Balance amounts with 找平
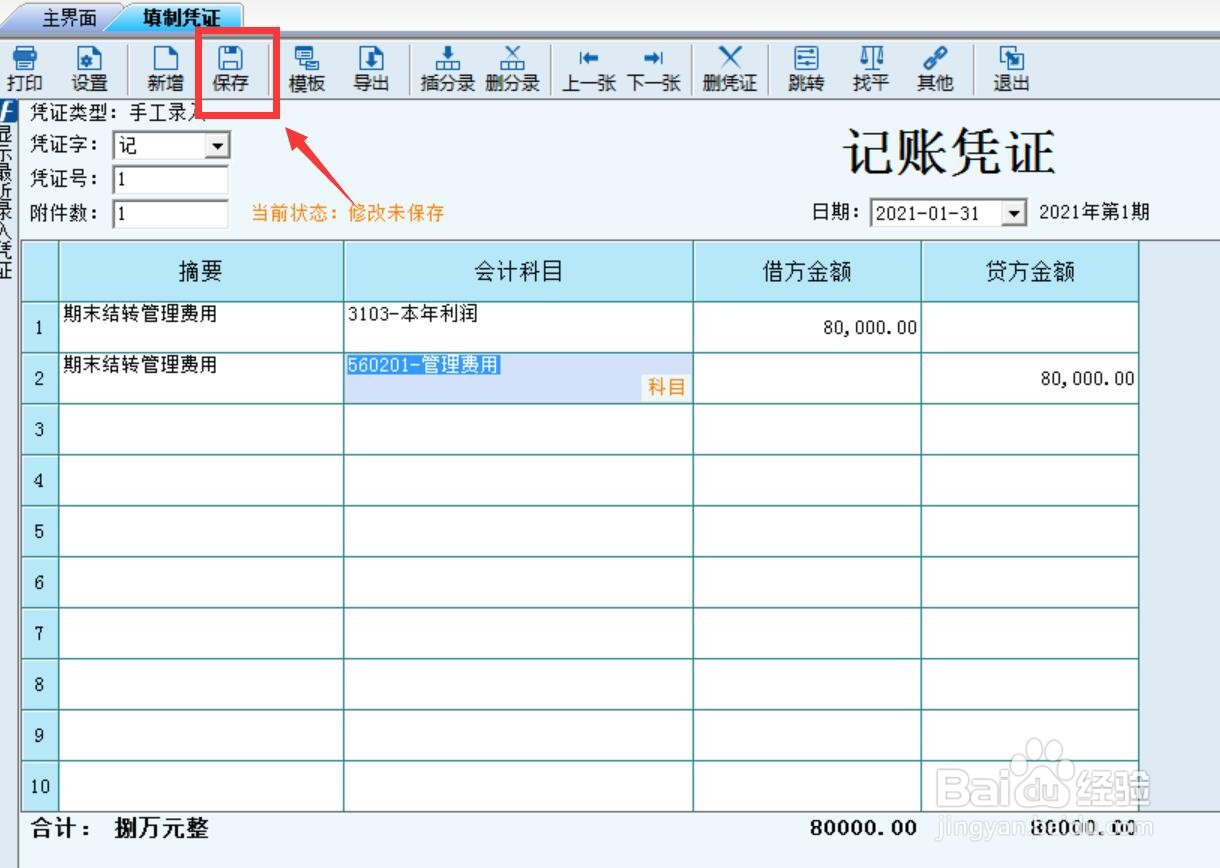This screenshot has width=1220, height=868. 871,69
